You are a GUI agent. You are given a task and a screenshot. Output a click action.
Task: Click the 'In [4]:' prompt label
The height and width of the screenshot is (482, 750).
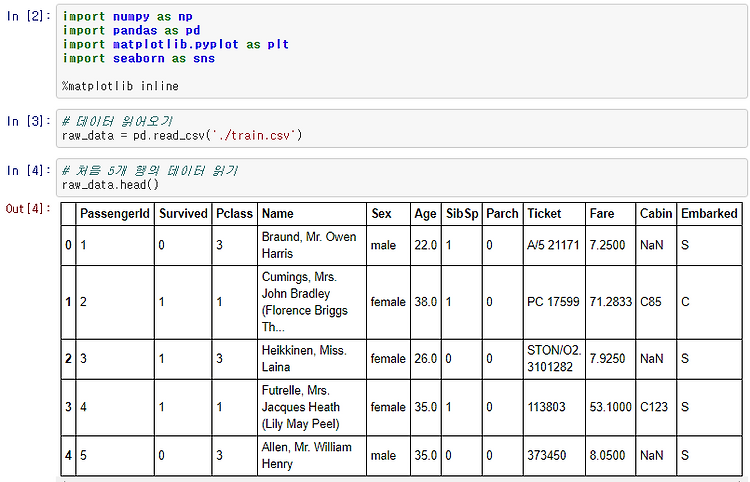coord(28,170)
